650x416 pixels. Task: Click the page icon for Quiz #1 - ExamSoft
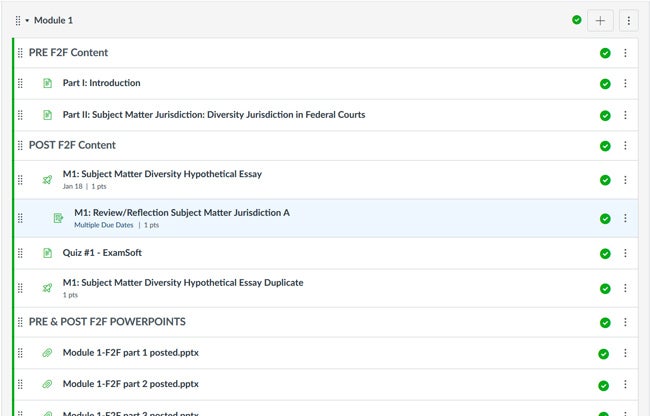[x=48, y=253]
